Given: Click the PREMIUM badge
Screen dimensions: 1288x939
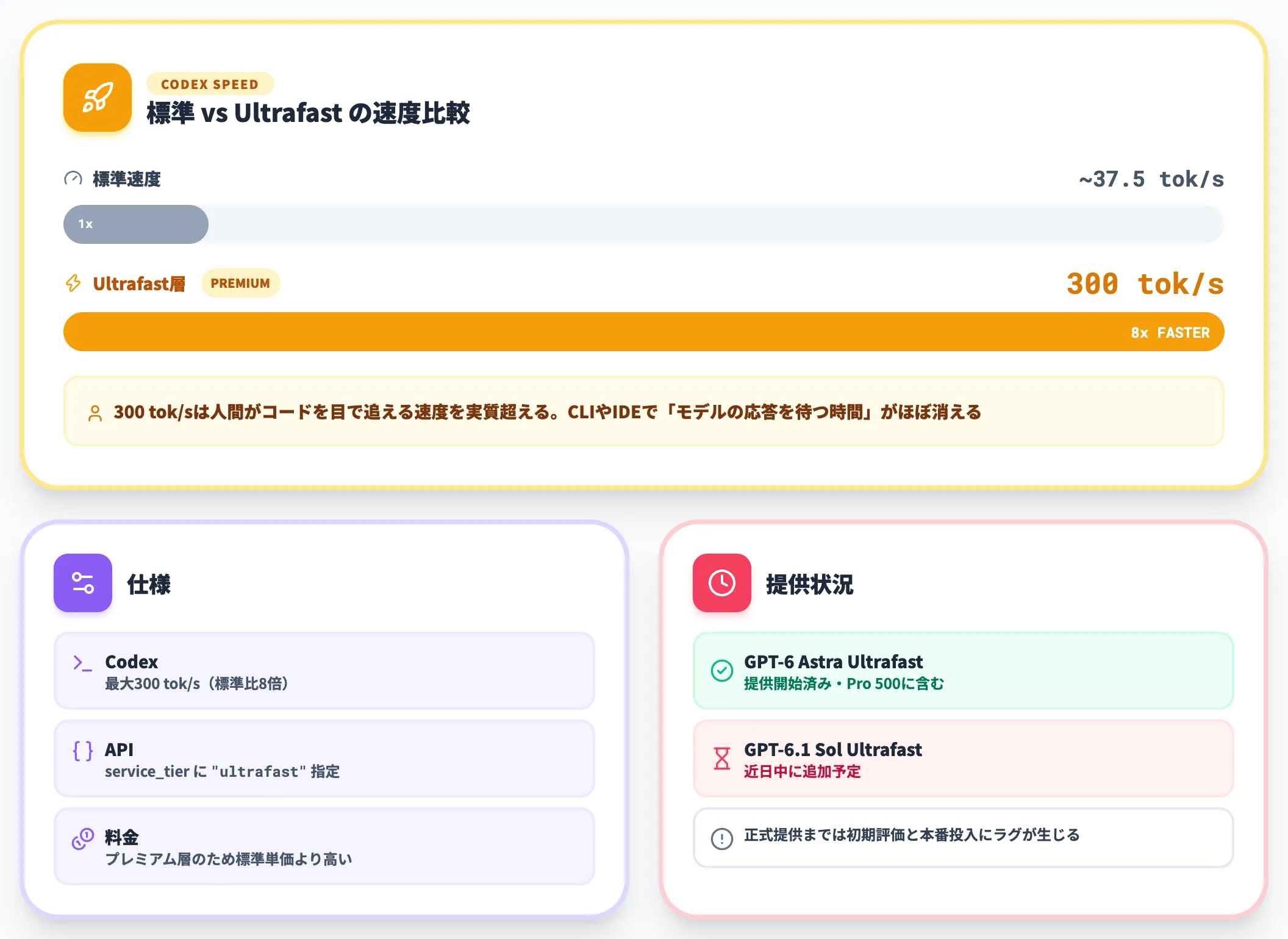Looking at the screenshot, I should pyautogui.click(x=240, y=284).
